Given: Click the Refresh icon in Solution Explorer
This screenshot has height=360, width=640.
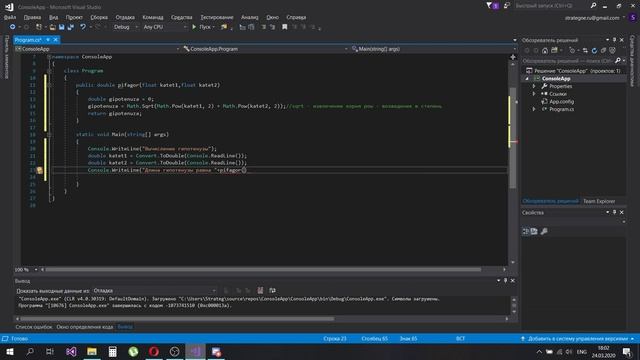Looking at the screenshot, I should [x=594, y=51].
